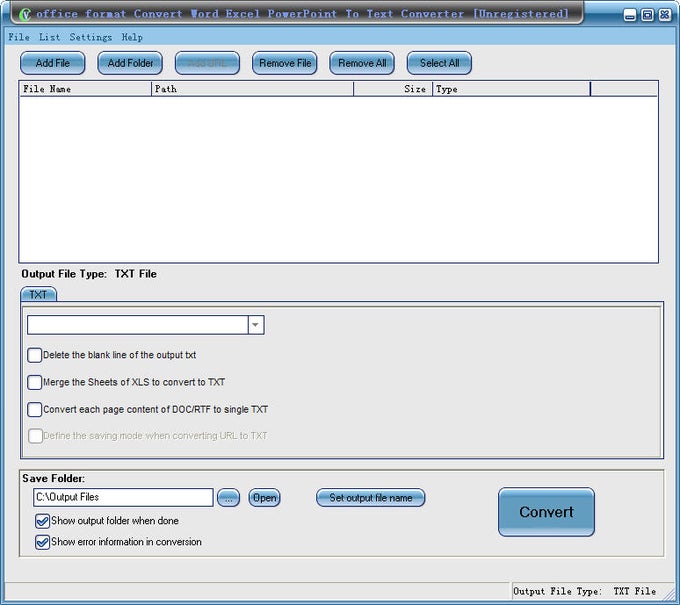Screen dimensions: 680x605
Task: Uncheck Show error information in conversion
Action: point(42,542)
